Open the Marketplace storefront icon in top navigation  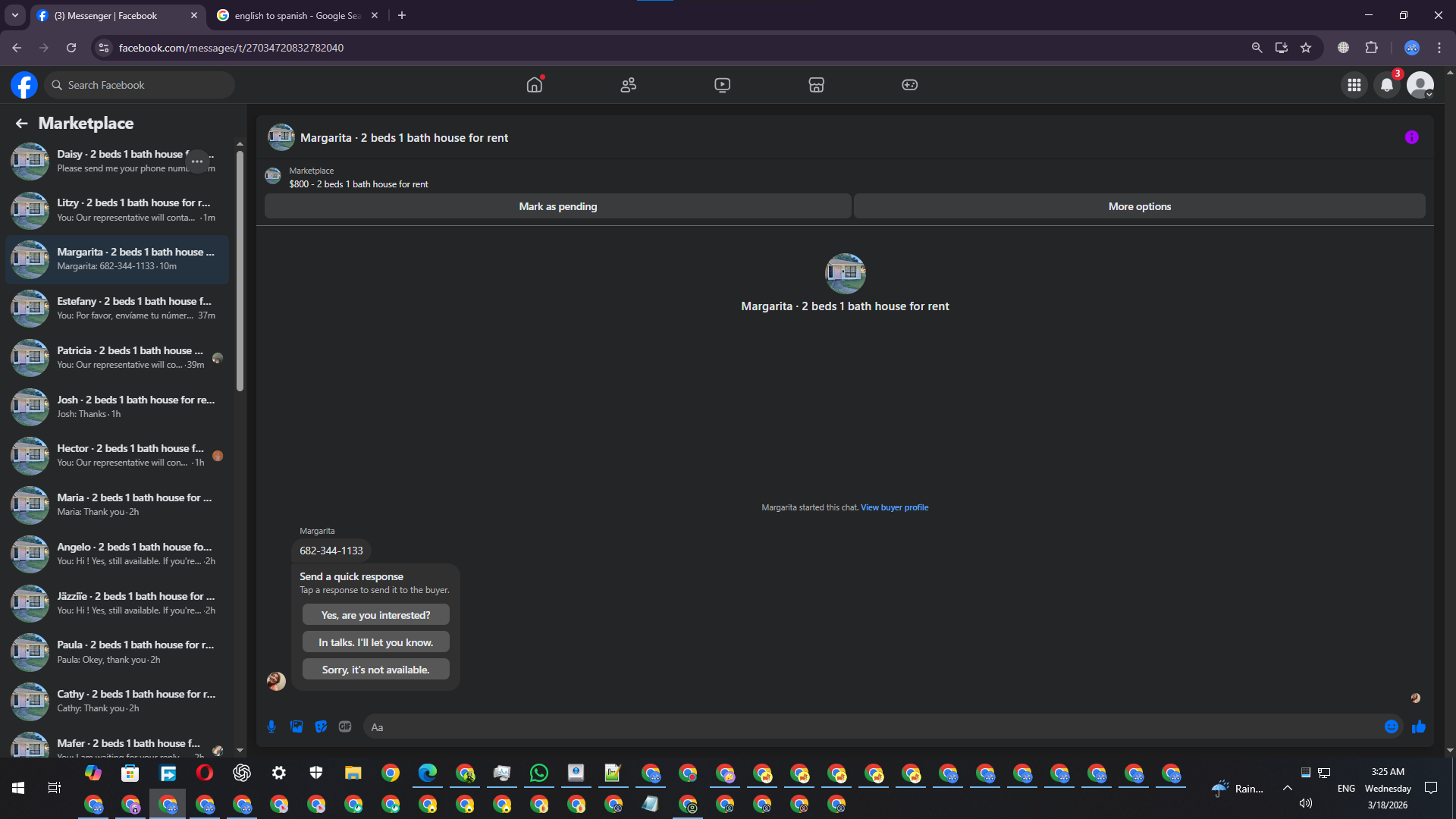point(816,85)
